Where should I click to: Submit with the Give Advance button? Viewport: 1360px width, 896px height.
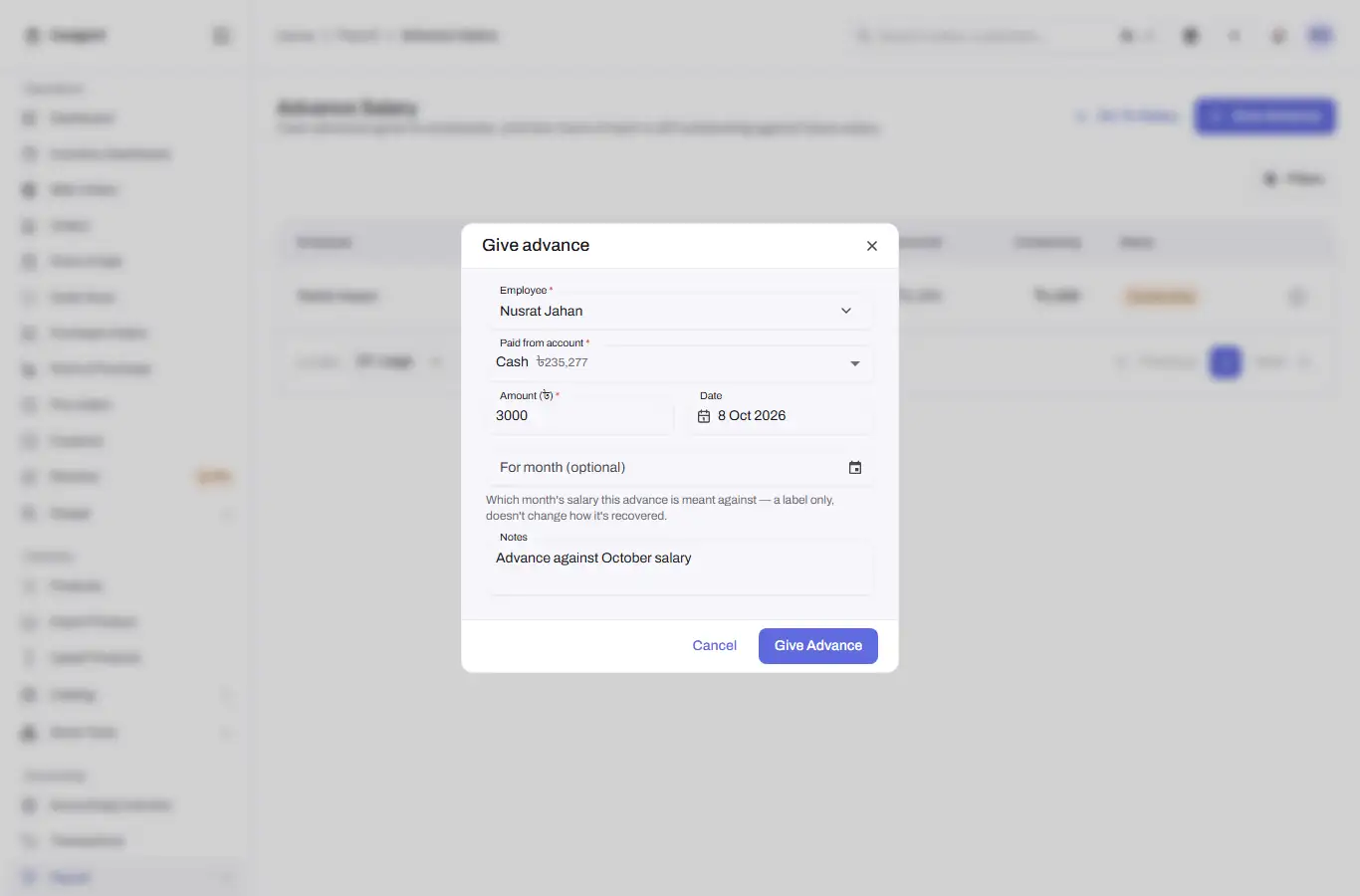(818, 646)
